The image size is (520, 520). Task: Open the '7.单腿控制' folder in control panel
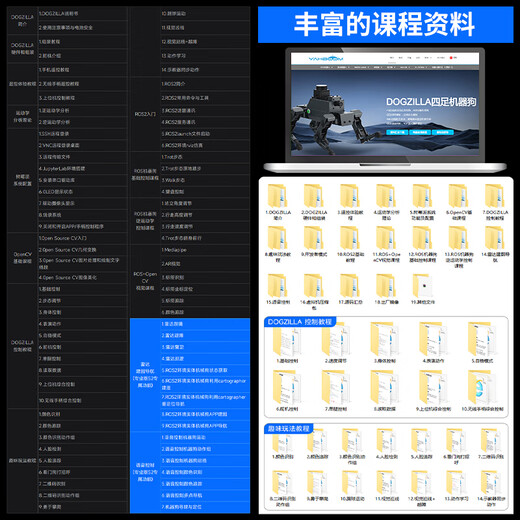(x=336, y=388)
